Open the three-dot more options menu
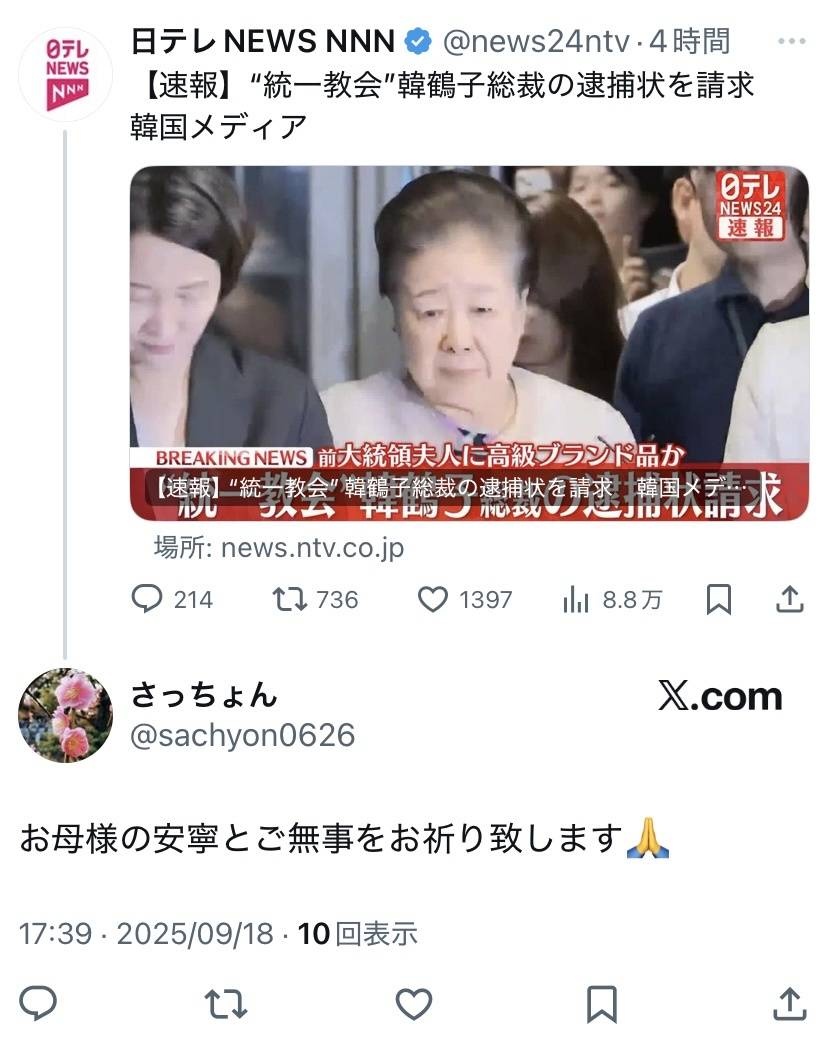This screenshot has height=1060, width=828. pos(792,42)
